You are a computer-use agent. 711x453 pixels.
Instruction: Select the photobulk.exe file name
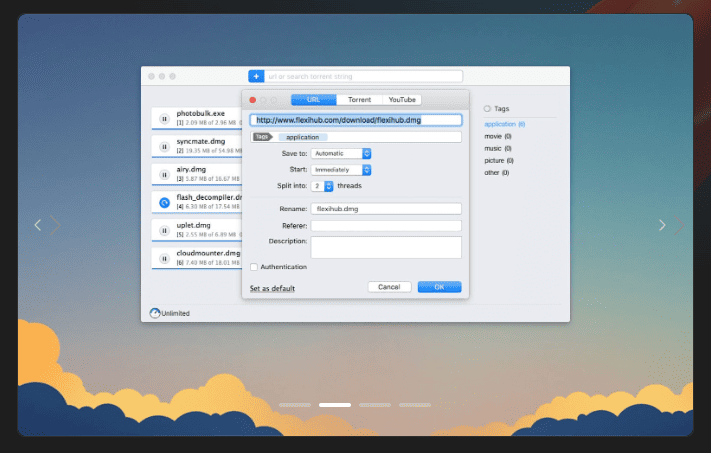click(200, 113)
